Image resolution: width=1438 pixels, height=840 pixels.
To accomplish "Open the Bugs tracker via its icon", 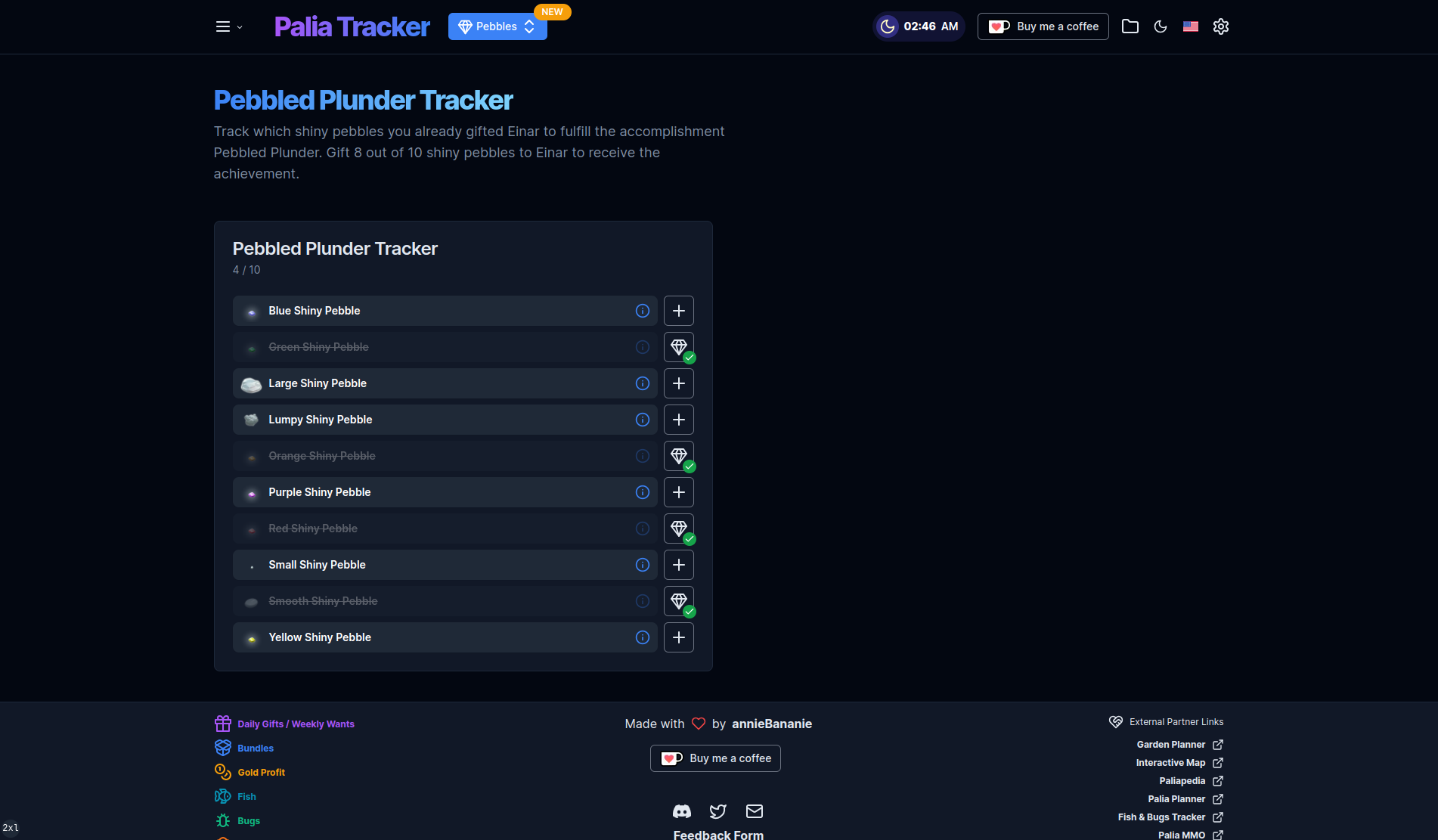I will tap(223, 820).
